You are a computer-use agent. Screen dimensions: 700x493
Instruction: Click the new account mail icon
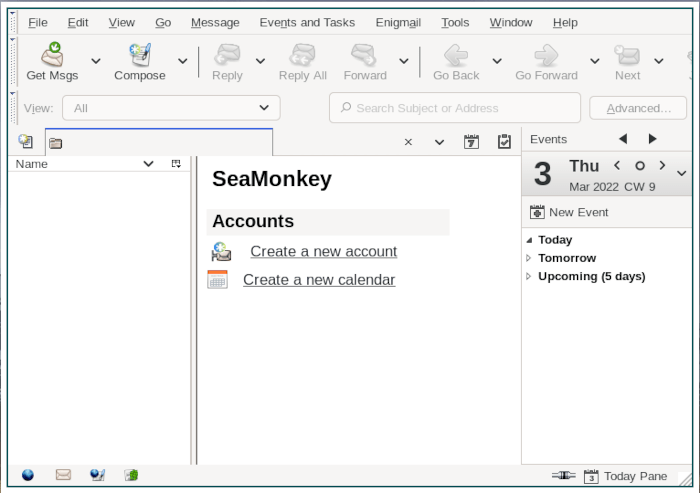click(x=221, y=251)
